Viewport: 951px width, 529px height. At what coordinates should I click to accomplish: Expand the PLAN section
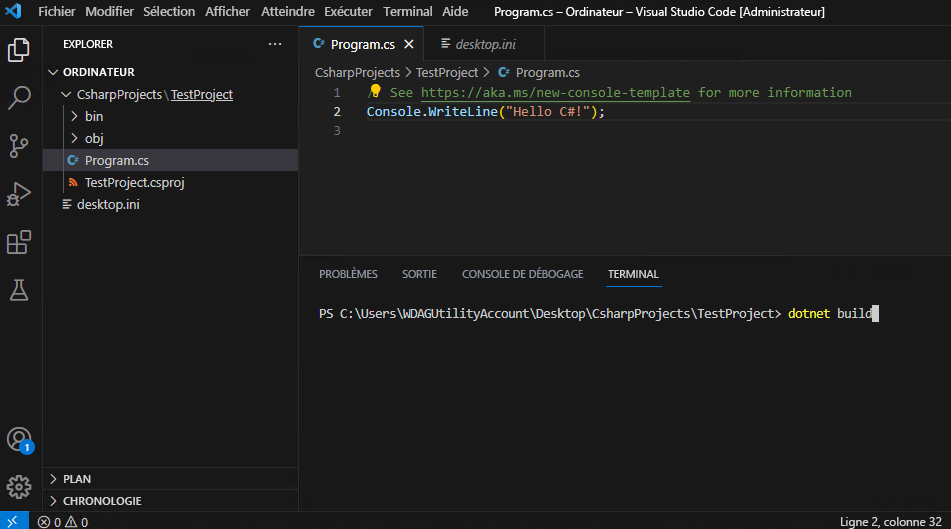coord(53,479)
